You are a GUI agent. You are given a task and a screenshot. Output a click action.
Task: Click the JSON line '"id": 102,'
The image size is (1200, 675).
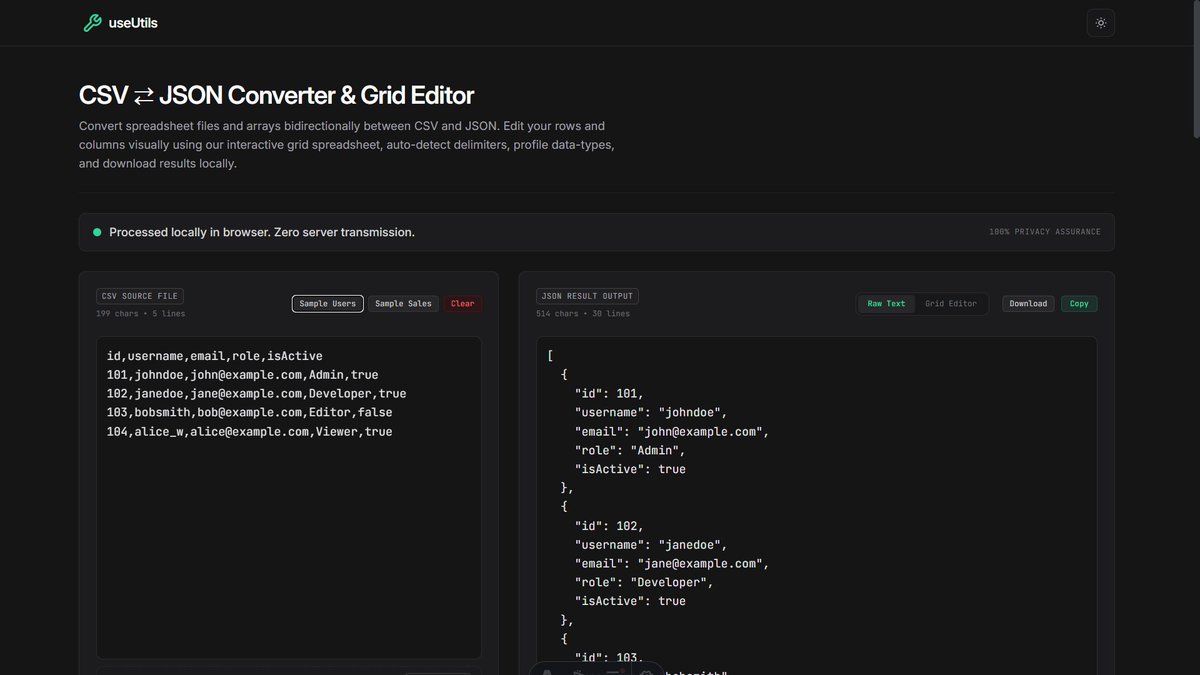[x=609, y=525]
